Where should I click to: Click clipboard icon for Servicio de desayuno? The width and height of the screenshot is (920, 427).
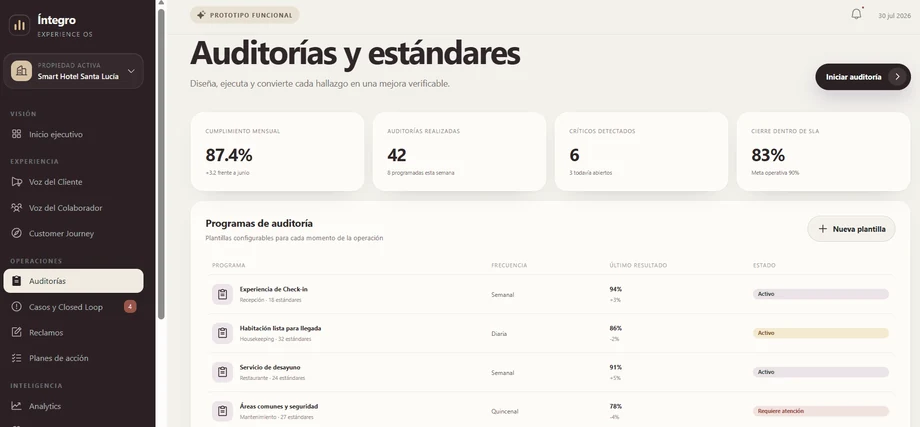click(x=222, y=372)
